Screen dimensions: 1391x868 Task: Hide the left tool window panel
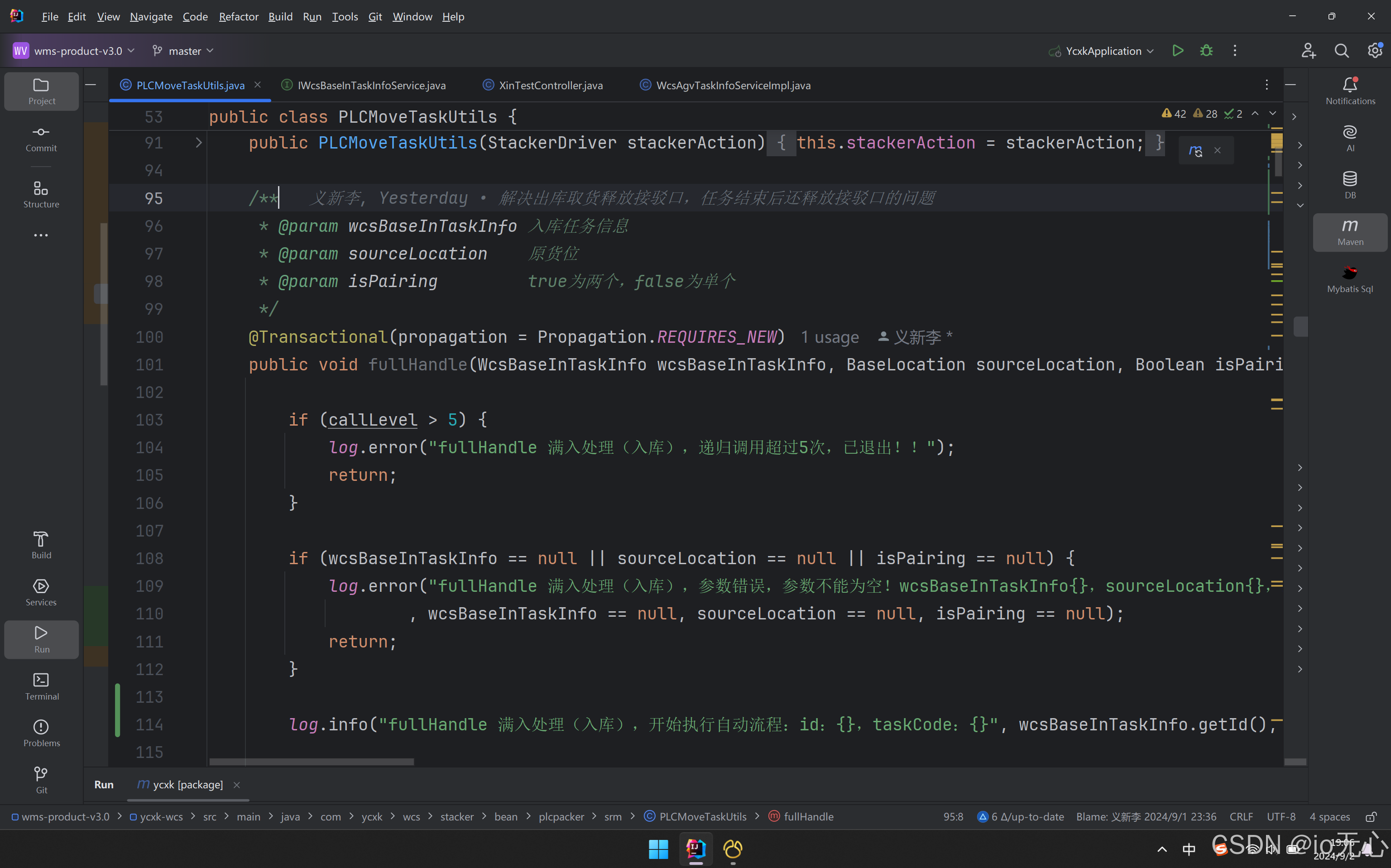[x=91, y=85]
